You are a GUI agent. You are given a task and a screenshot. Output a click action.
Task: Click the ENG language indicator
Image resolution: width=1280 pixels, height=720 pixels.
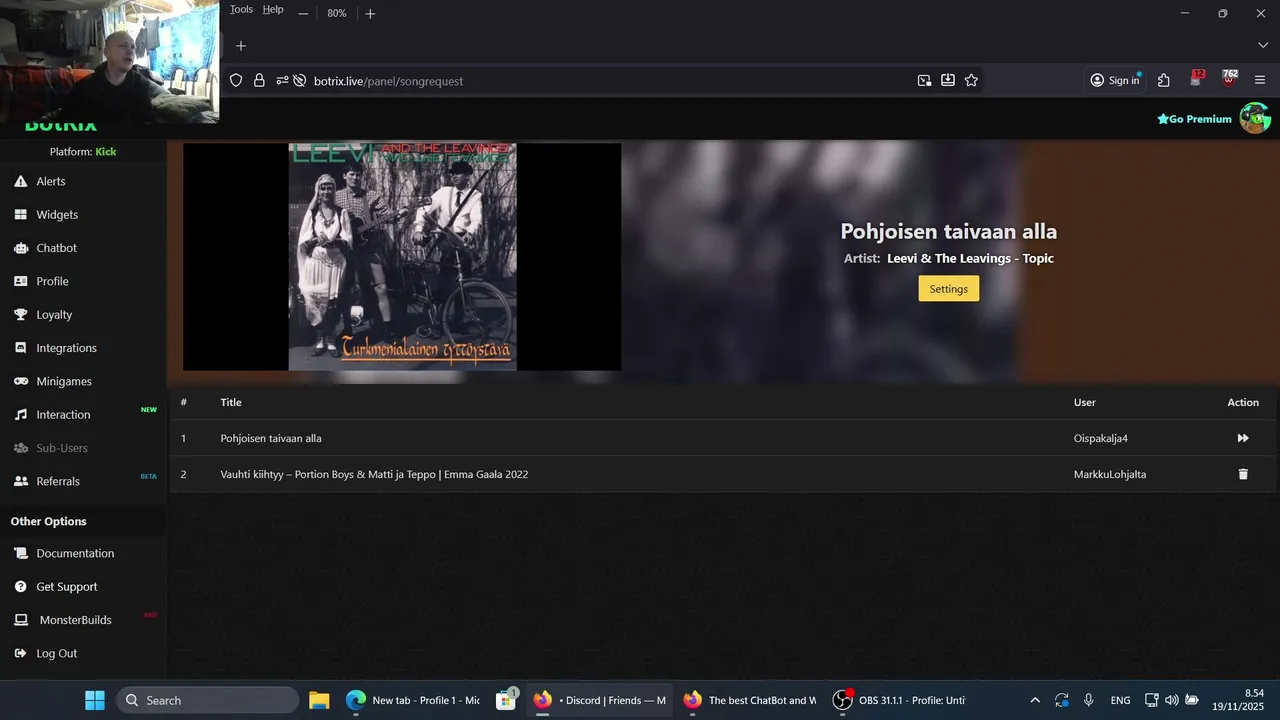(1121, 700)
